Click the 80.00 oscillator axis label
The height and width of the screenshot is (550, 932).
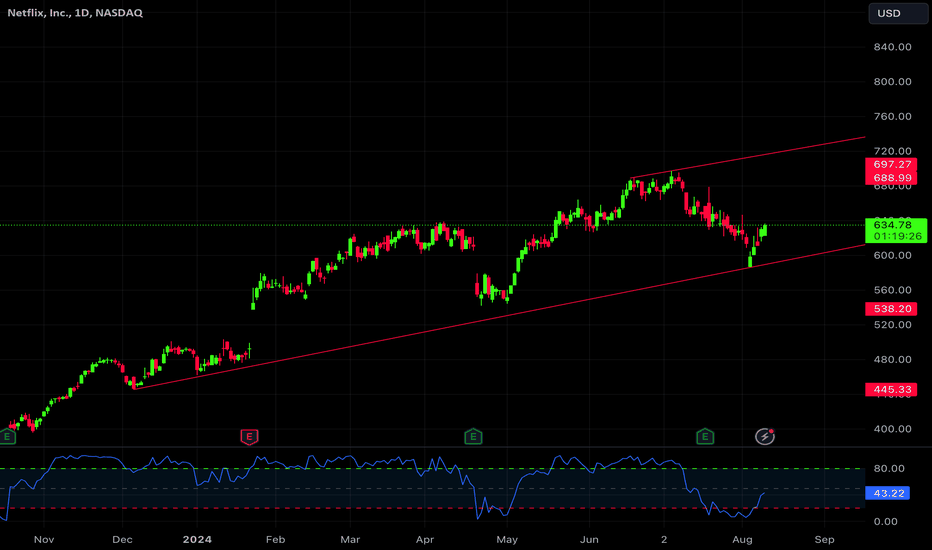click(x=889, y=469)
